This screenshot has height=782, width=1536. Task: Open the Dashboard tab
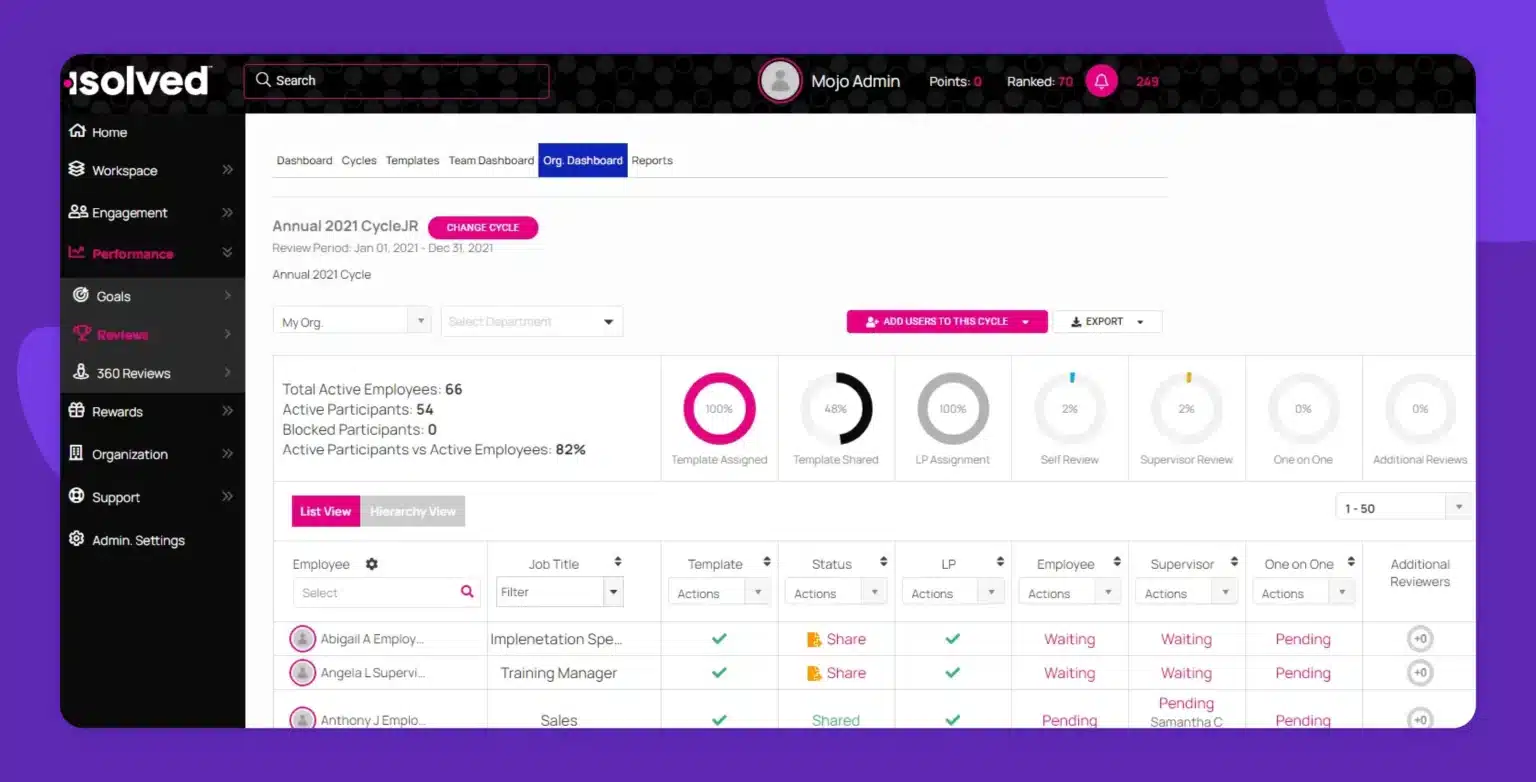tap(304, 160)
